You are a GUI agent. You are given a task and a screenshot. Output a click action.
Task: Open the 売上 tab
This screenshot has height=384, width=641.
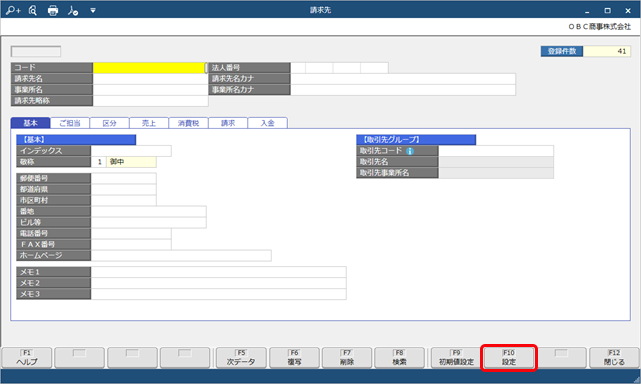(149, 123)
